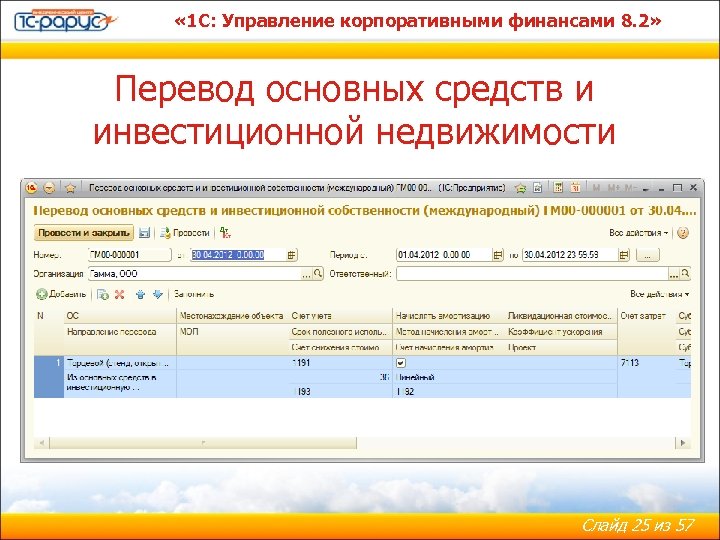
Task: Click magnifier open icon in Организация field
Action: pos(318,274)
